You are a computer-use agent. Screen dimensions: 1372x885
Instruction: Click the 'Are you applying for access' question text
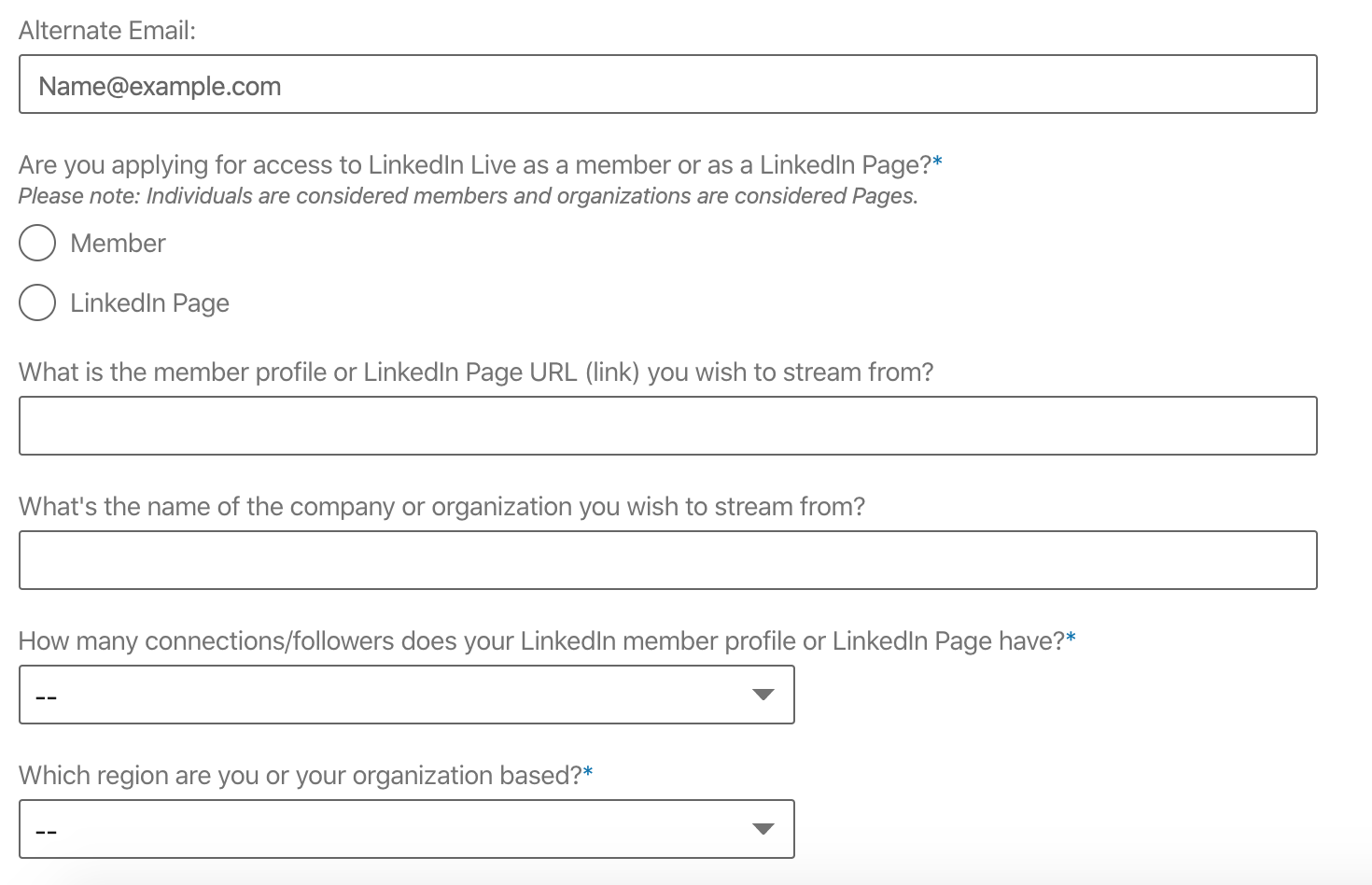474,165
